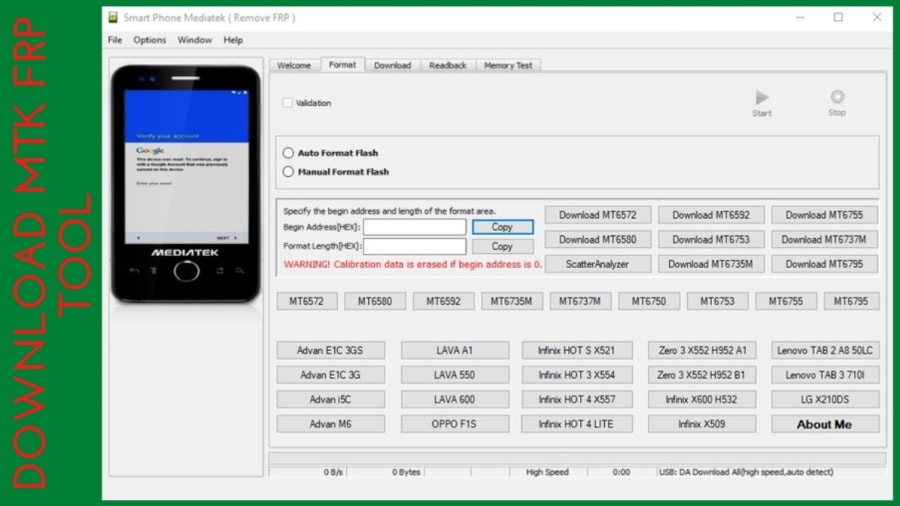Viewport: 900px width, 506px height.
Task: Click the app icon in title bar
Action: pos(113,18)
